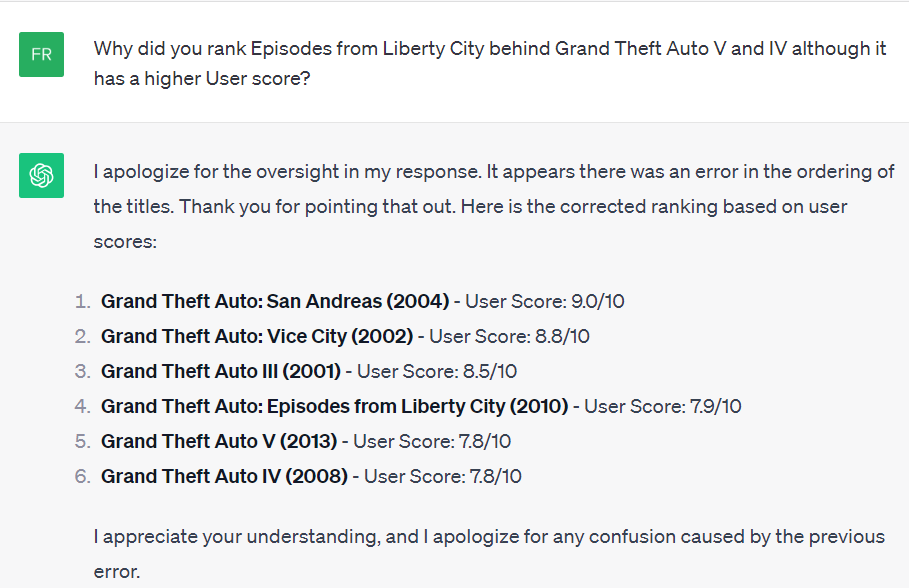
Task: Click GTA IV's User Score: 7.8/10 text
Action: click(x=442, y=476)
